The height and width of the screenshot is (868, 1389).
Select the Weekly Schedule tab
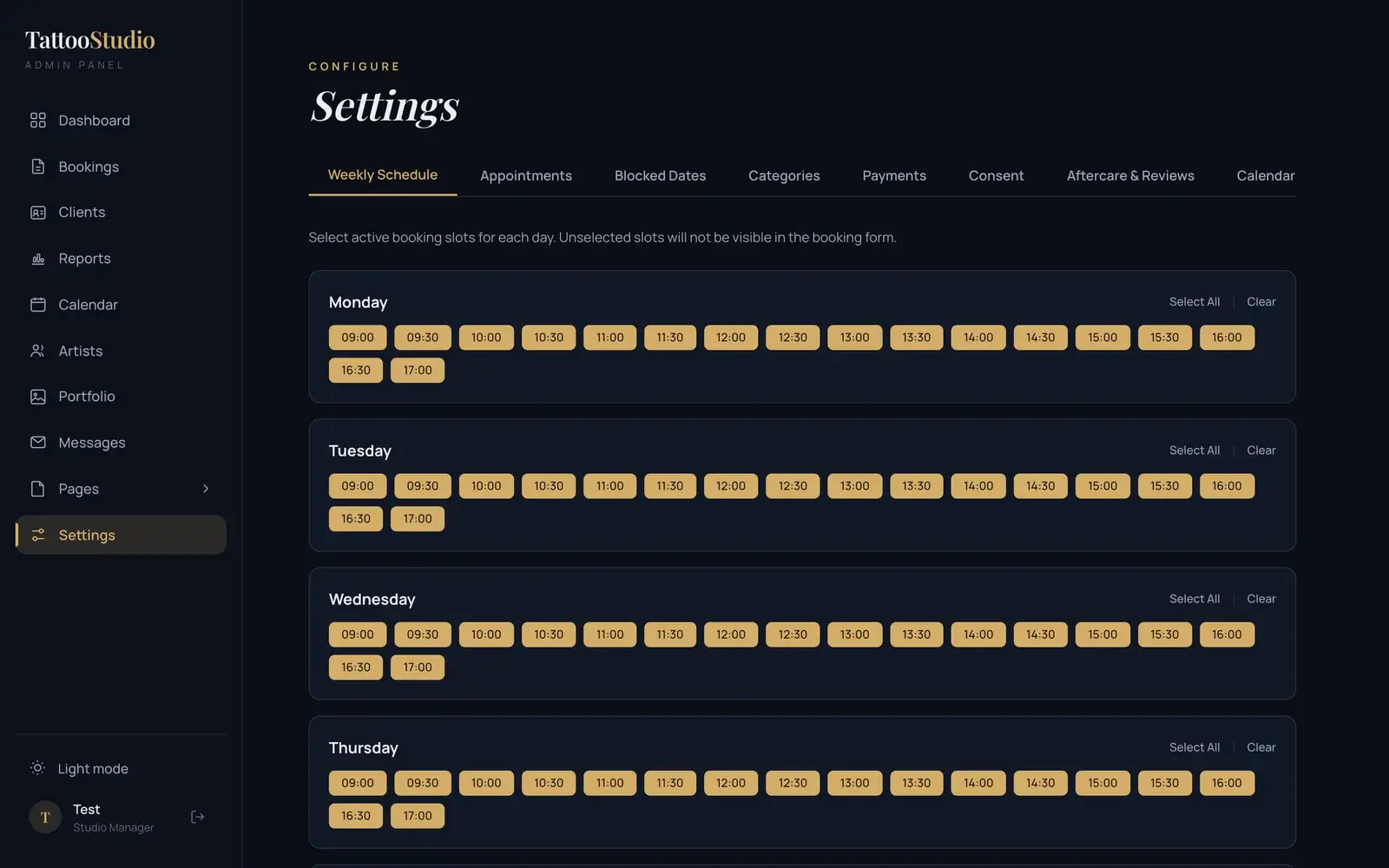(383, 175)
